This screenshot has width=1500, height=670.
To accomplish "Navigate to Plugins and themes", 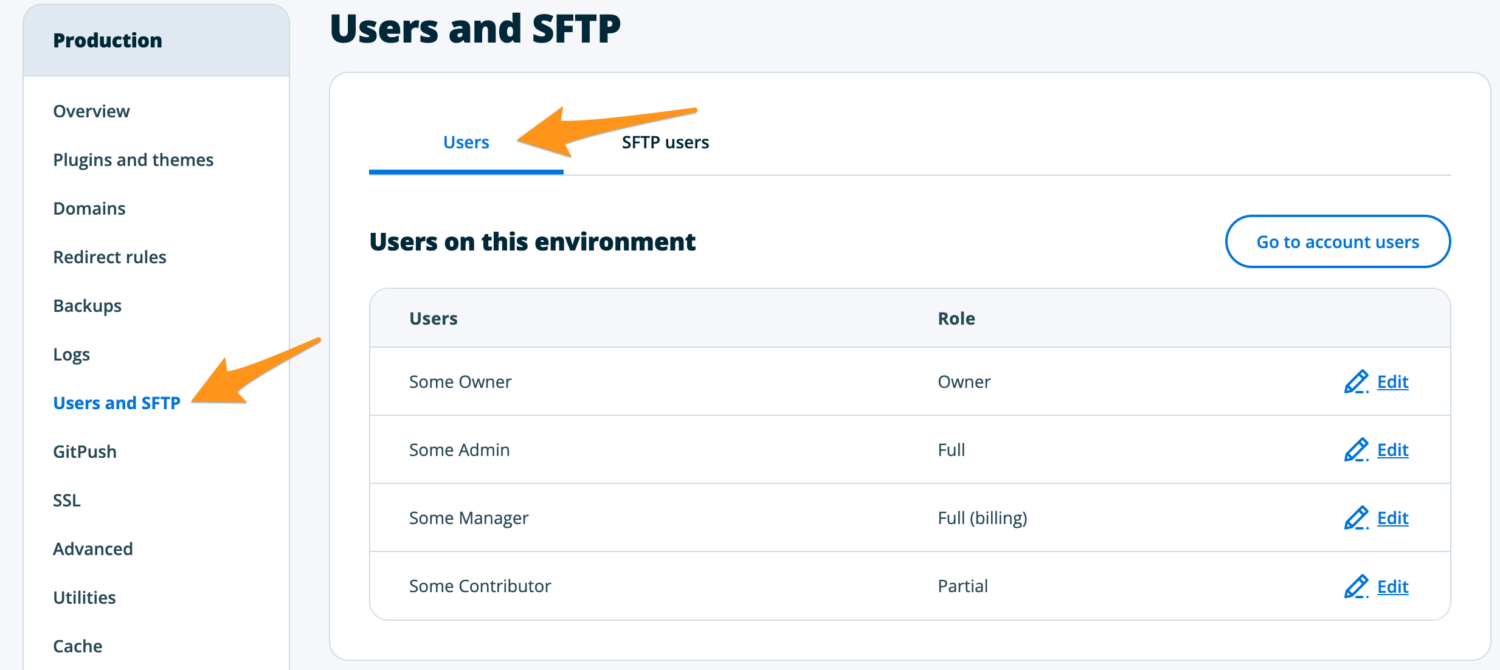I will (x=133, y=159).
